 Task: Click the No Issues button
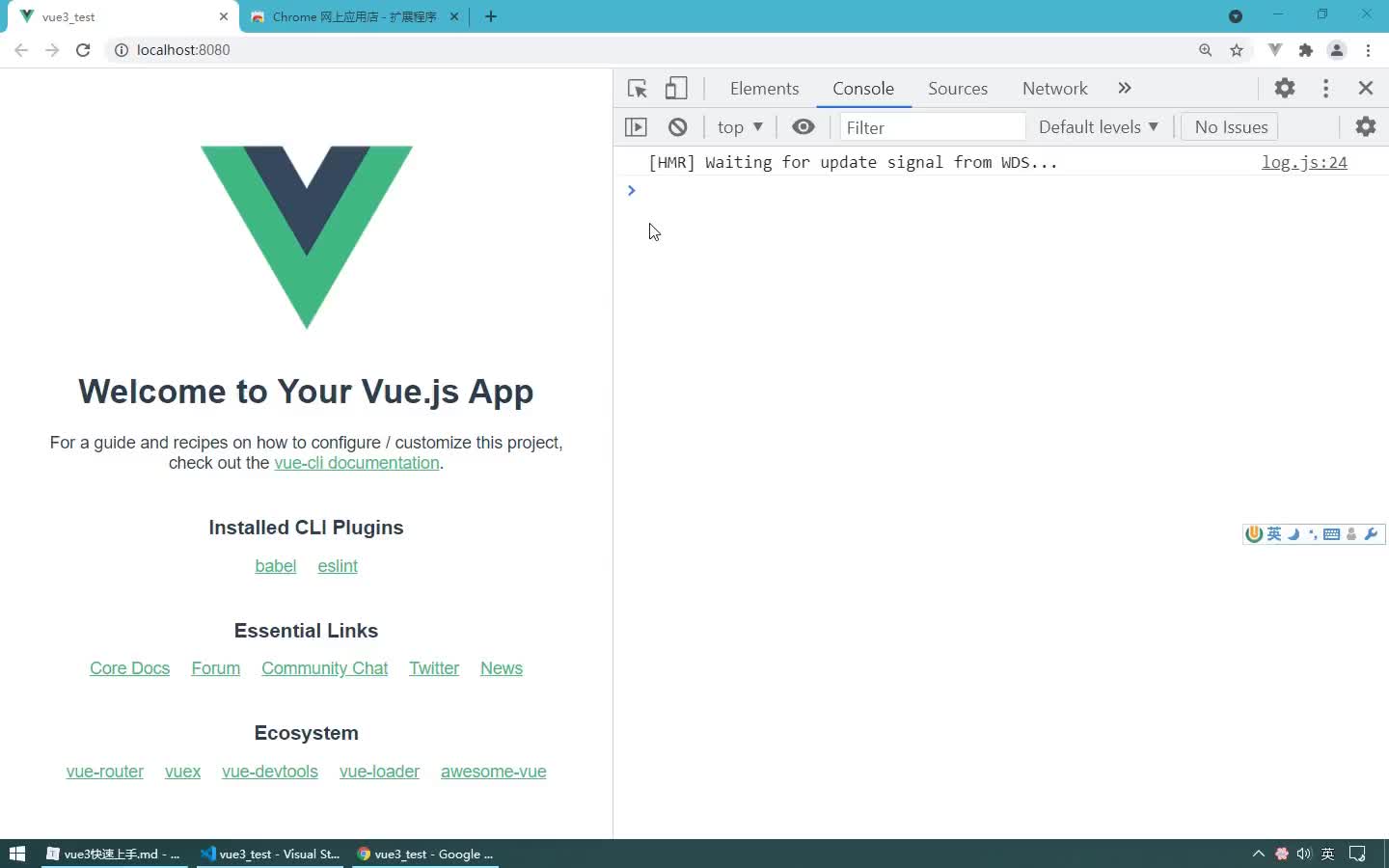pos(1231,127)
